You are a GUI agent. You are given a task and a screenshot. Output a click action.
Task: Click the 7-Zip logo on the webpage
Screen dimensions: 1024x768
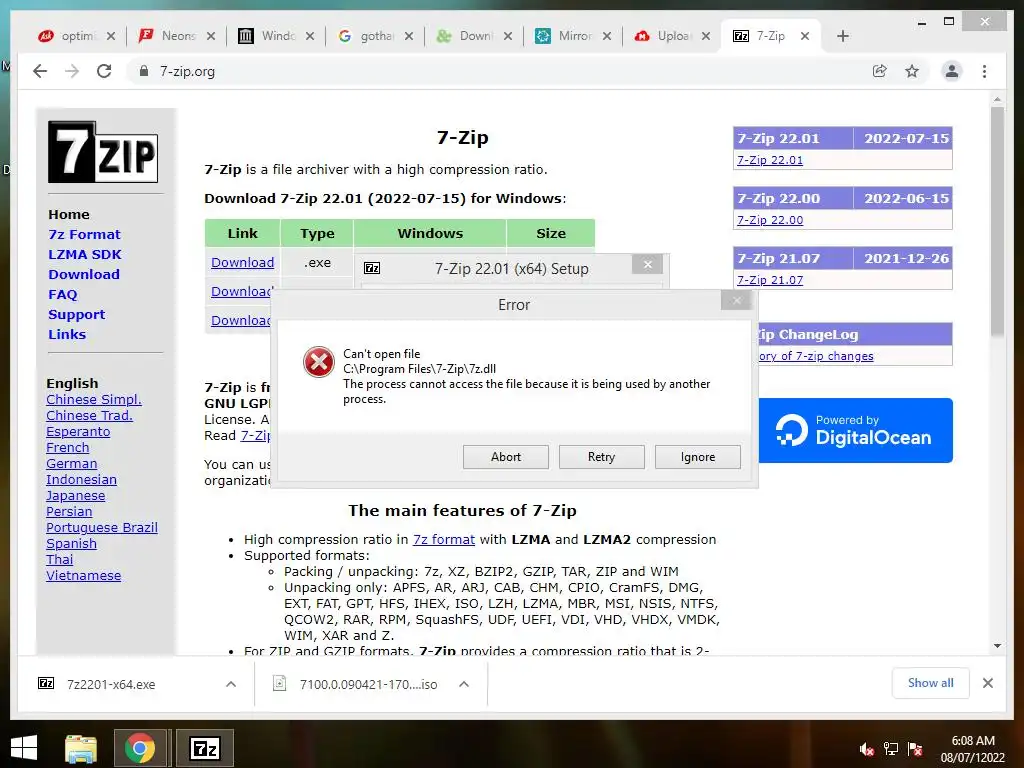pyautogui.click(x=103, y=152)
